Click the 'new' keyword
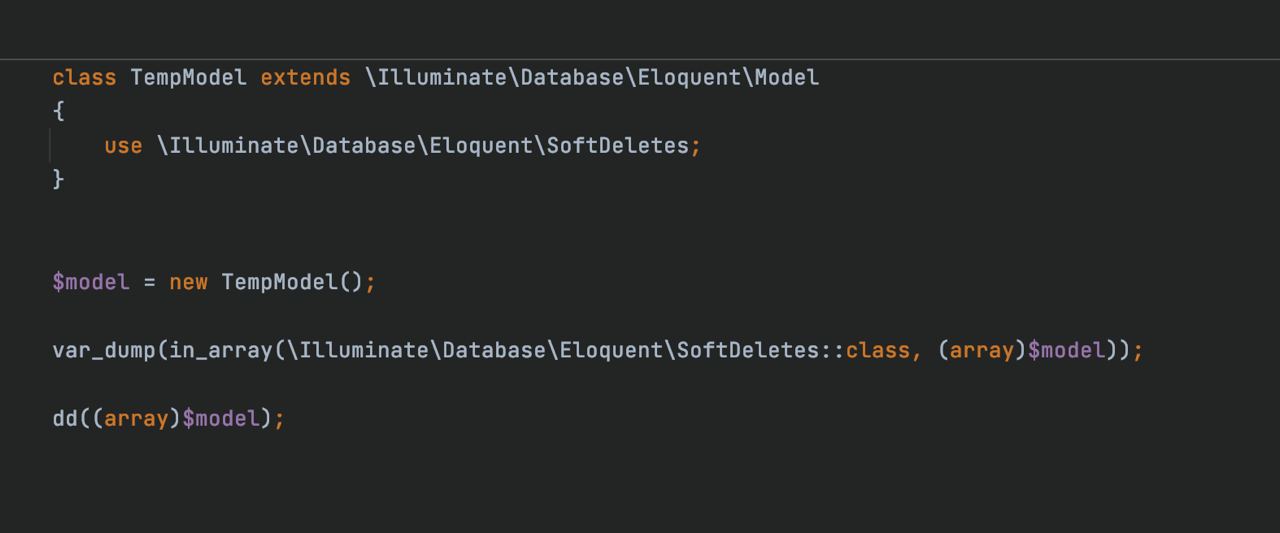1280x533 pixels. click(x=188, y=282)
